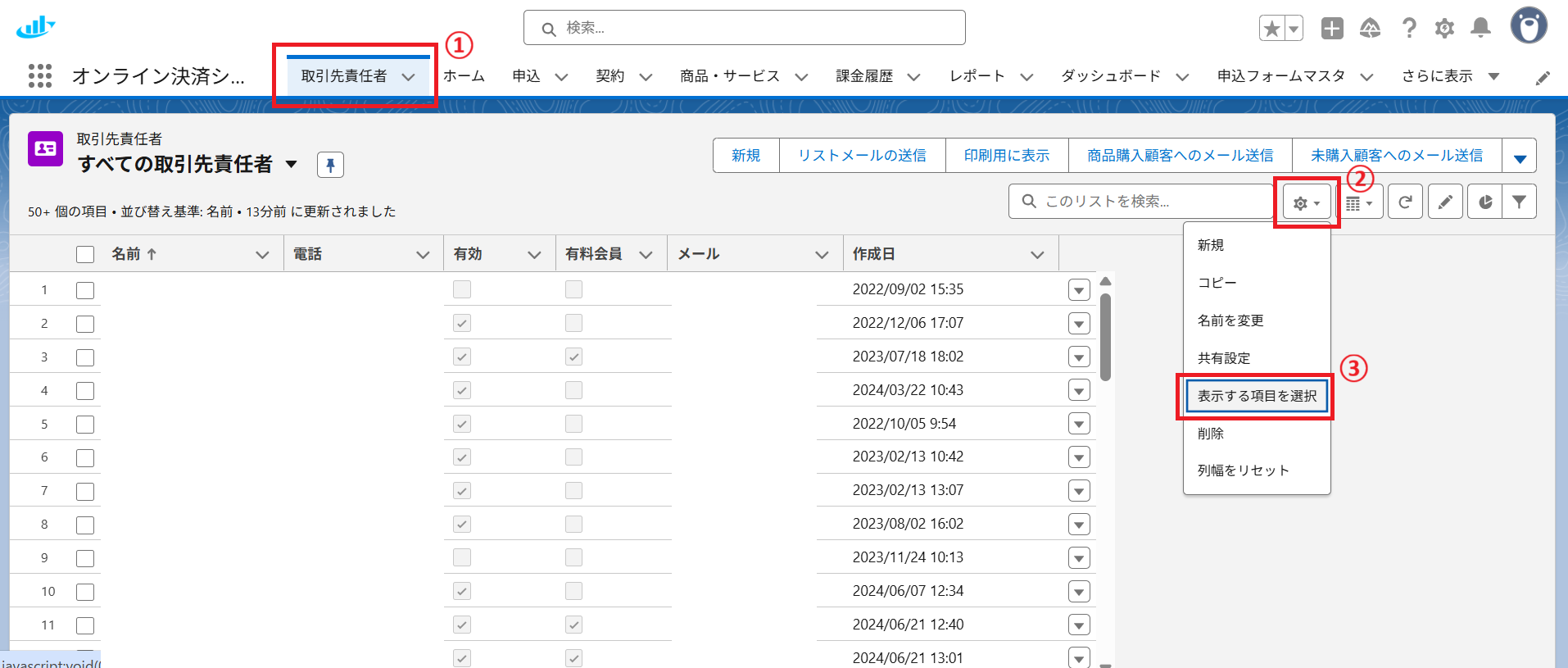Open the Help question mark icon
This screenshot has height=668, width=1568.
tap(1409, 29)
